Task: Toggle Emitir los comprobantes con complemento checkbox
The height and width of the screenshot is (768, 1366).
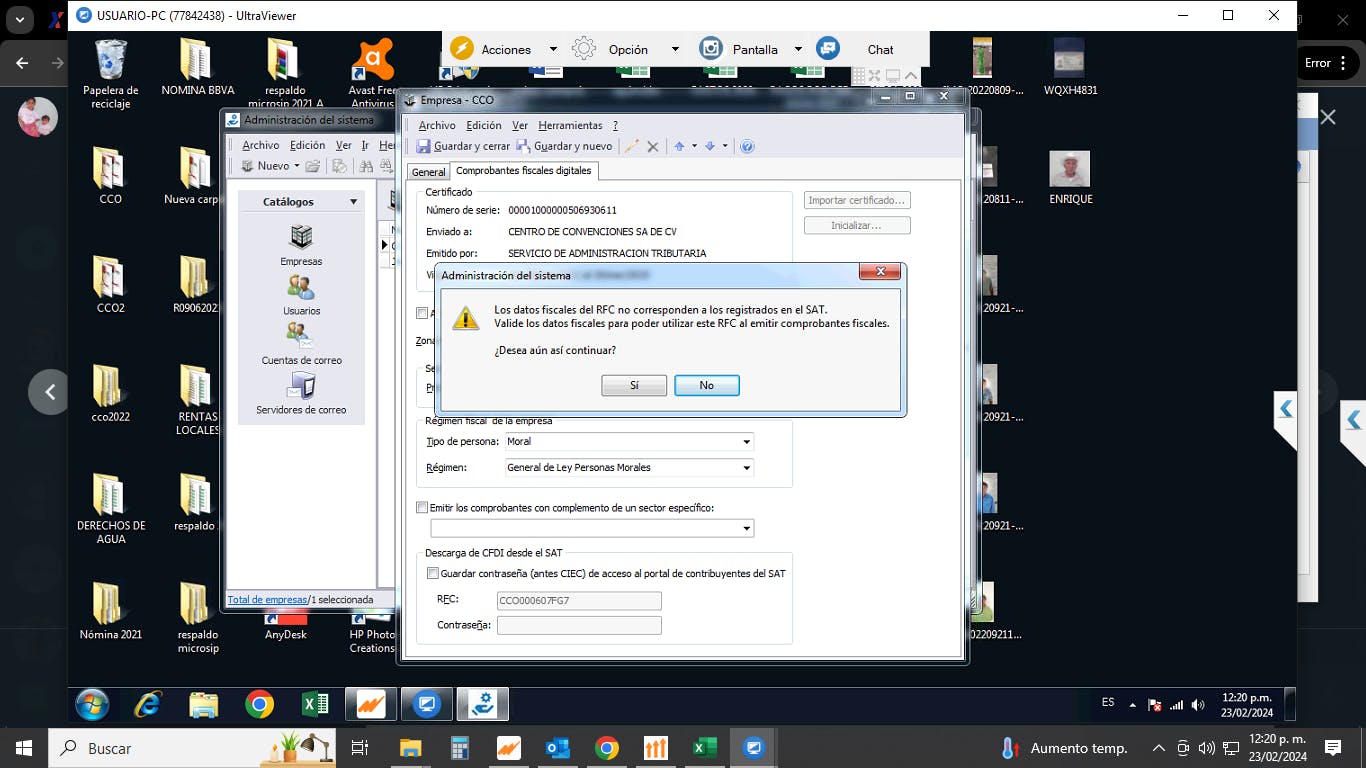Action: pyautogui.click(x=422, y=507)
